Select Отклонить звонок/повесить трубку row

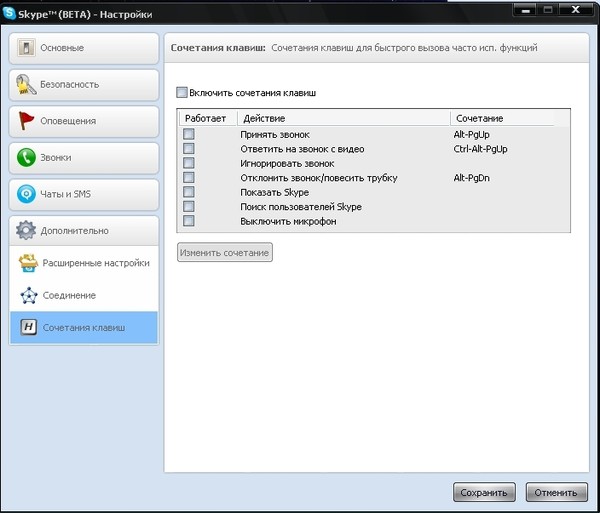click(373, 178)
